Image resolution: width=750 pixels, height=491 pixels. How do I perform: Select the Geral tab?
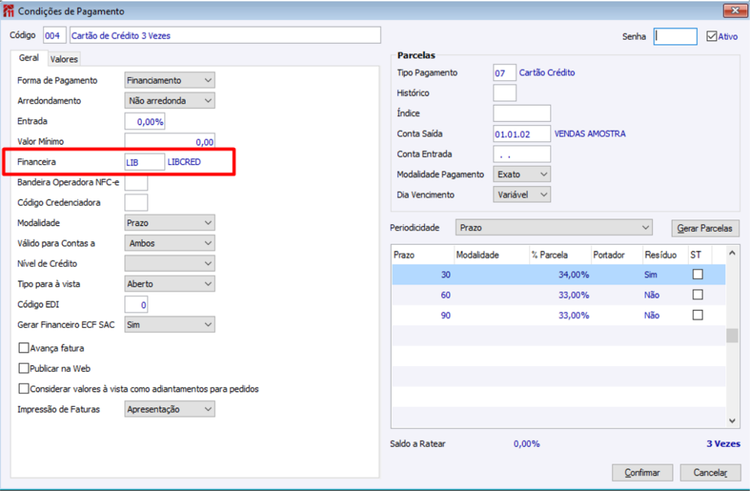tap(29, 58)
